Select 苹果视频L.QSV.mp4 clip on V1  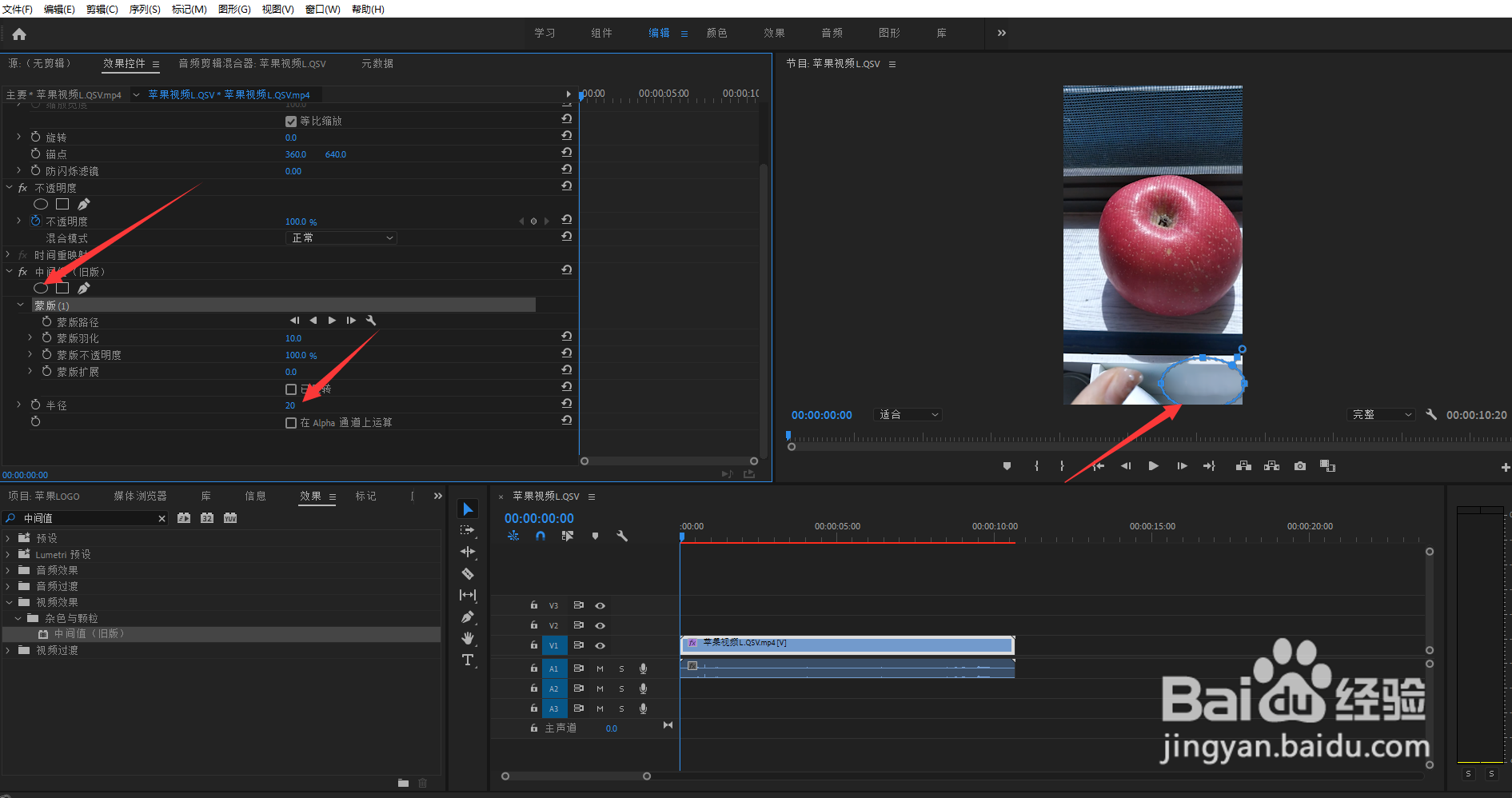coord(848,644)
